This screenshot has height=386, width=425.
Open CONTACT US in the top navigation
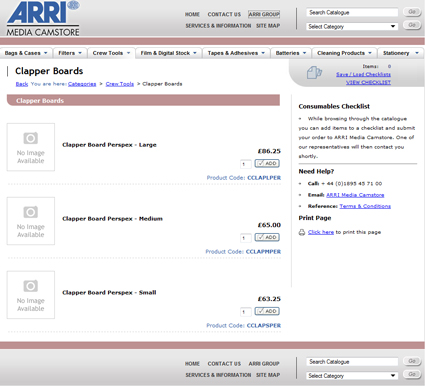coord(224,15)
